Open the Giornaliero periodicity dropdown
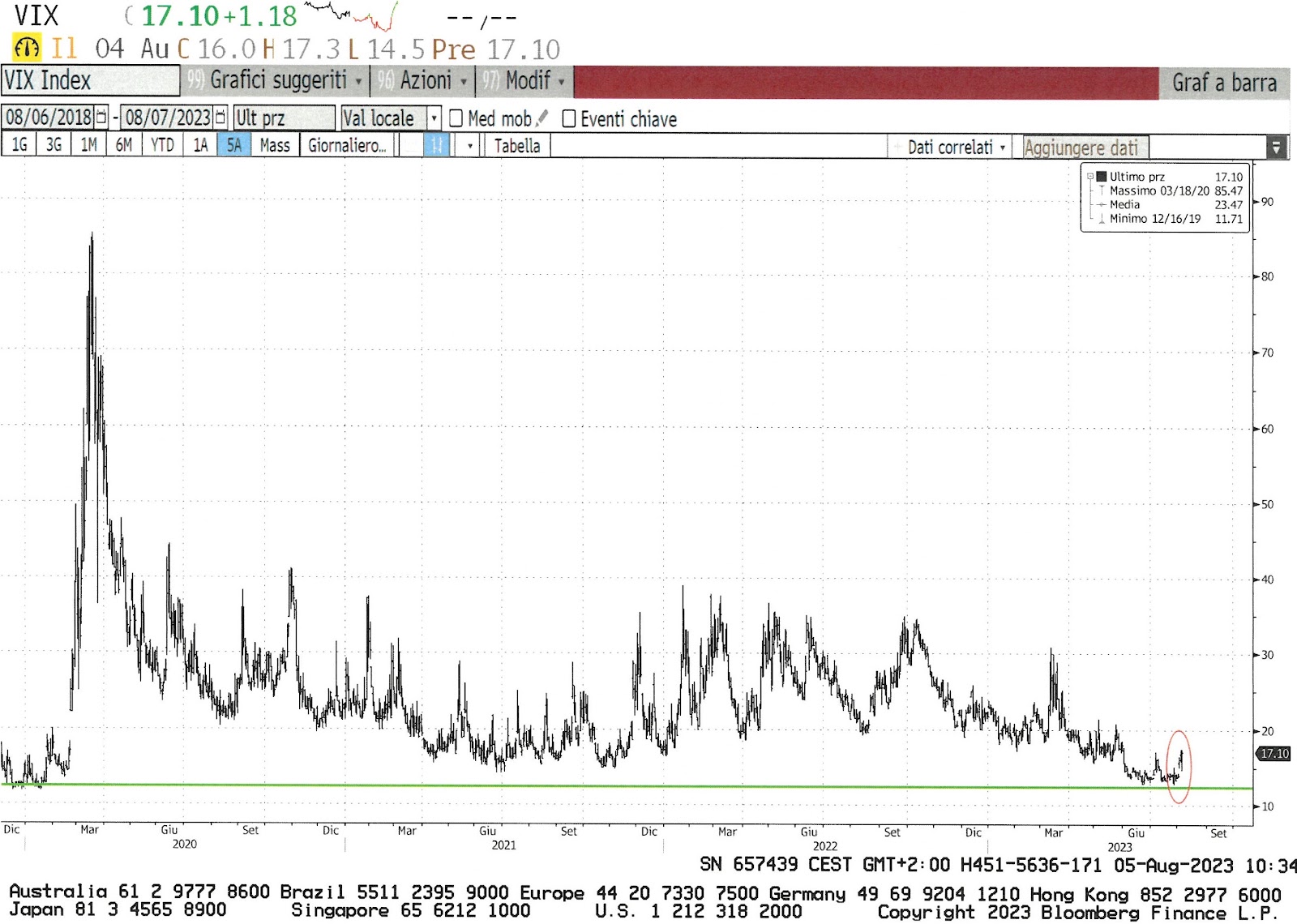 [347, 146]
